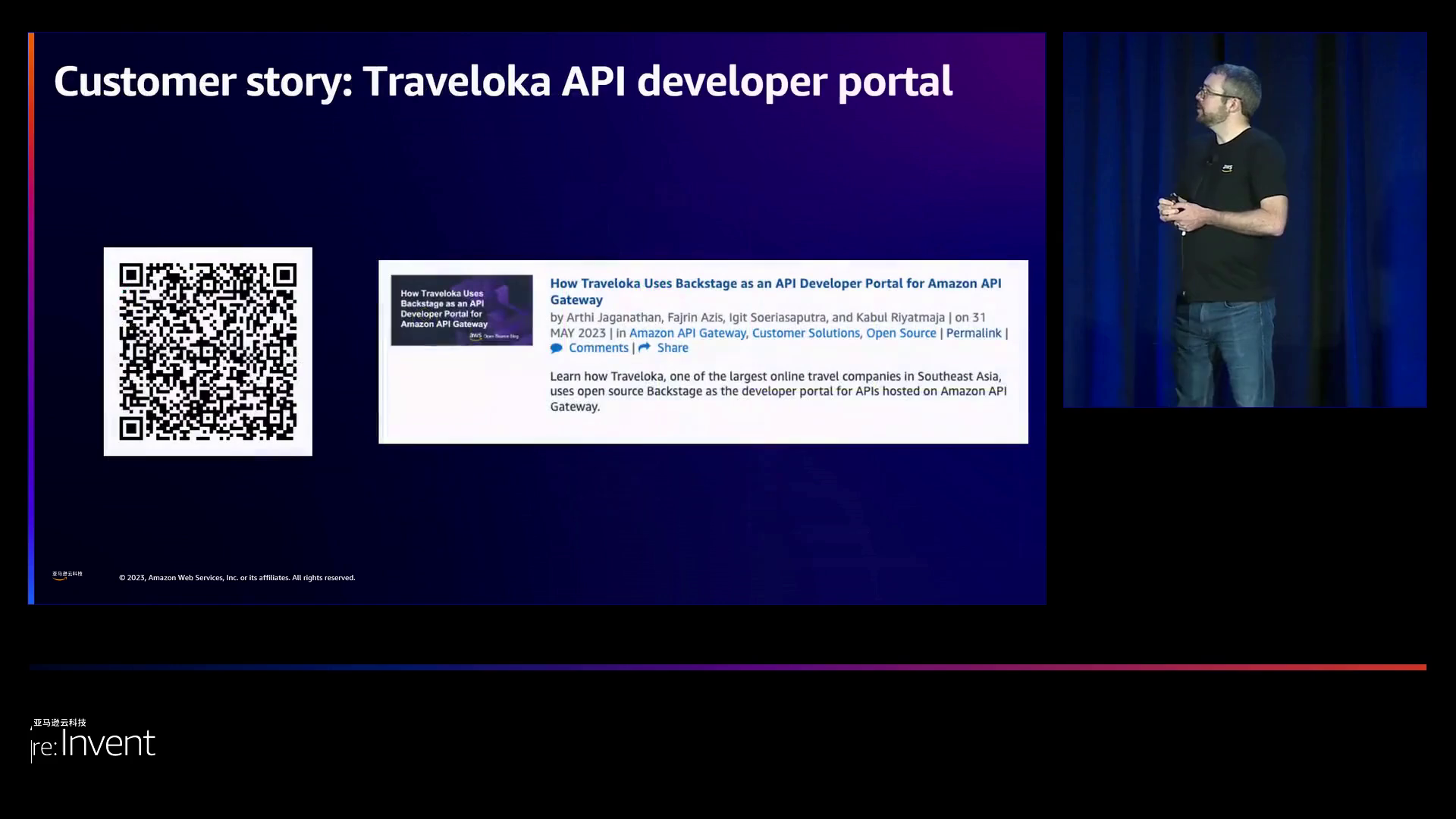Click the small AWS logo beside copyright
This screenshot has width=1456, height=819.
tap(67, 576)
